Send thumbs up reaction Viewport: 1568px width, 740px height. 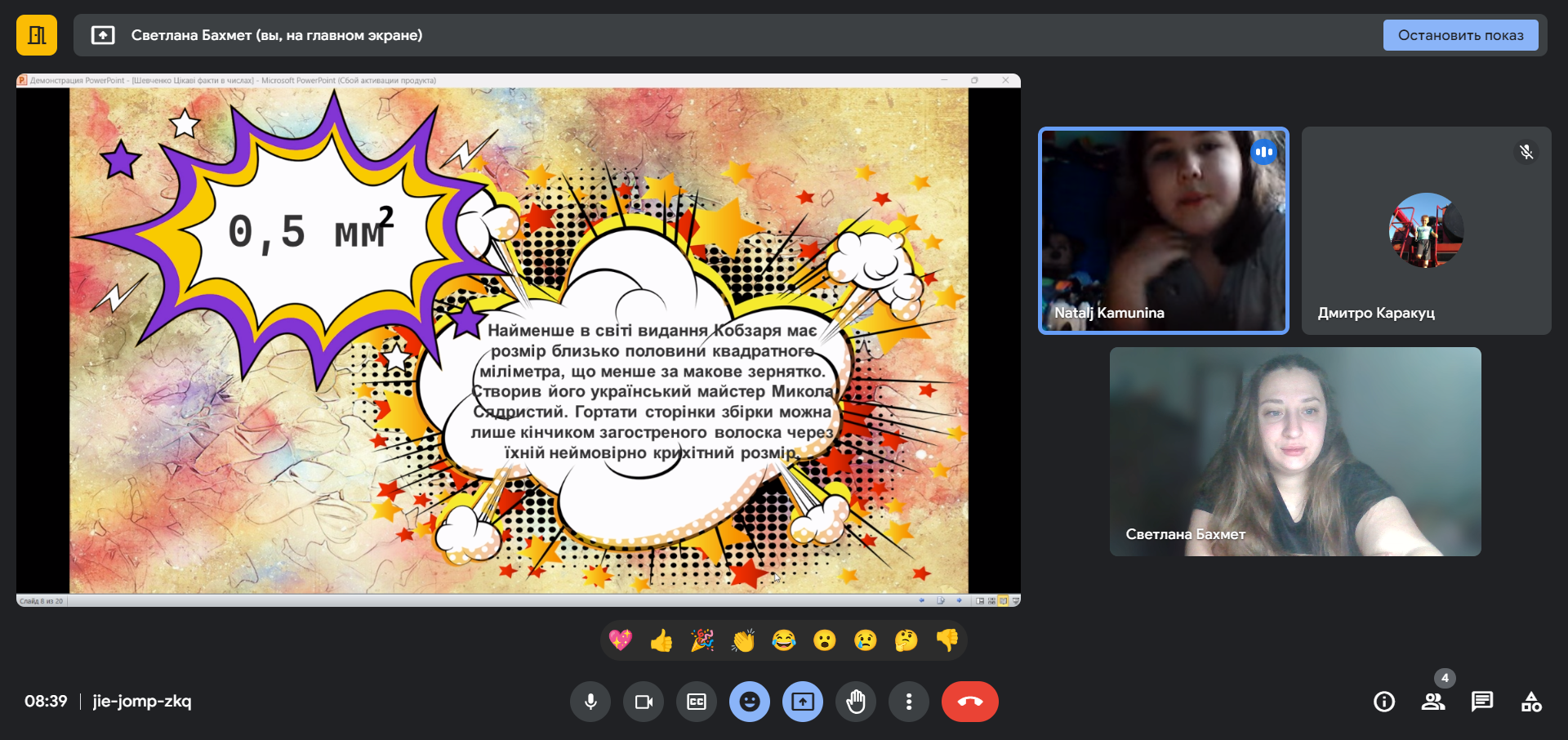pos(661,640)
